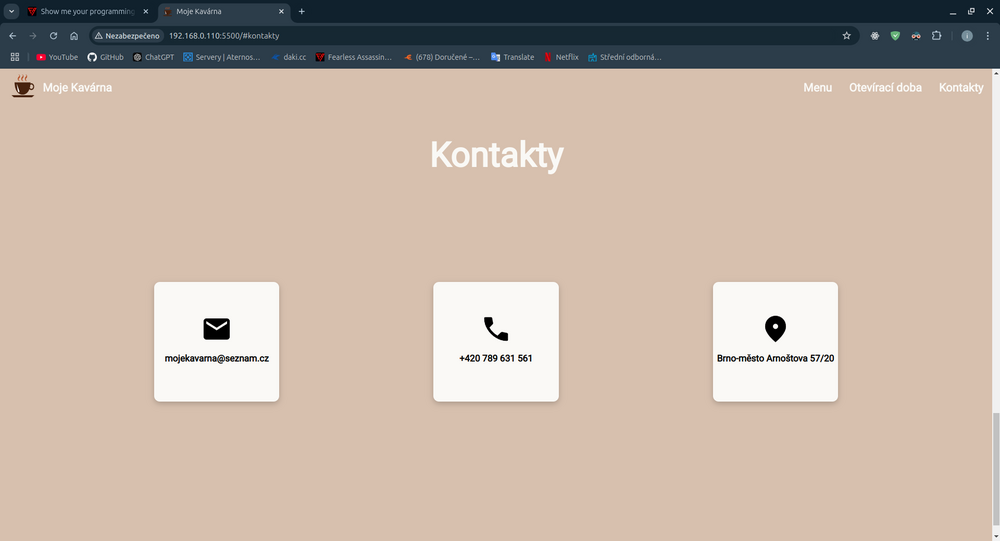1000x541 pixels.
Task: Click the page vertical scrollbar thumb
Action: tap(995, 468)
